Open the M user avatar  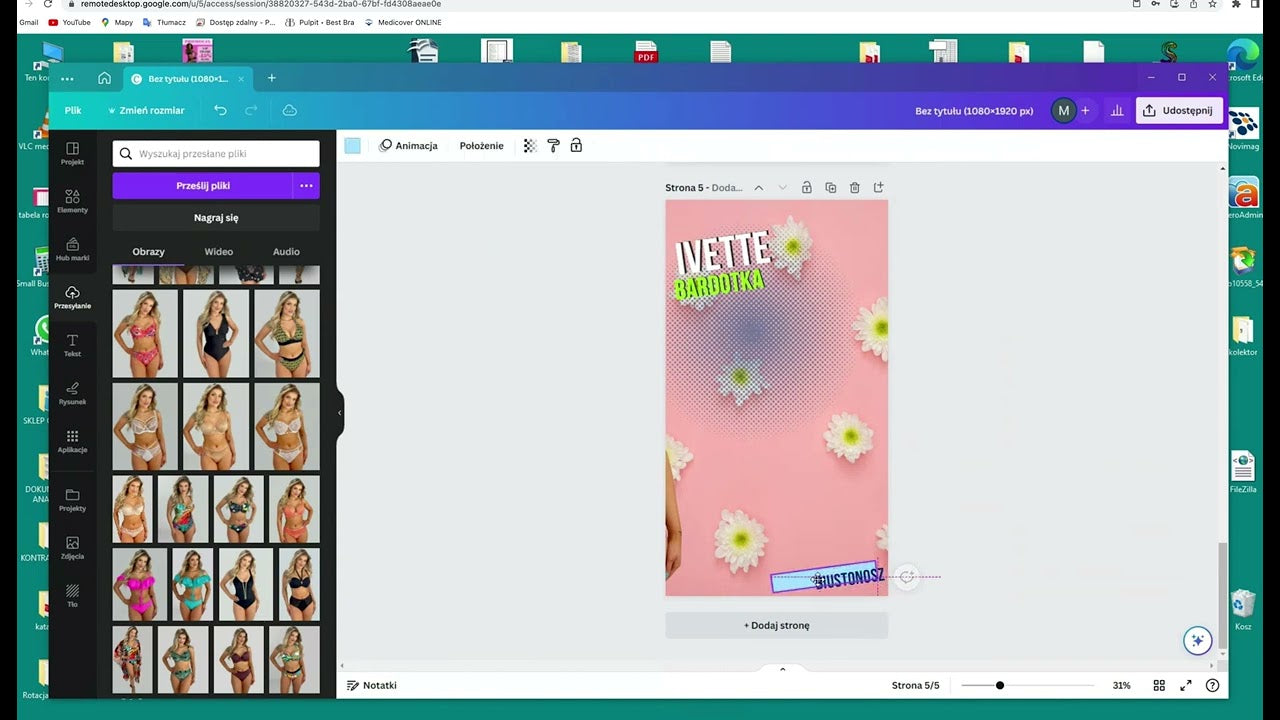1063,111
